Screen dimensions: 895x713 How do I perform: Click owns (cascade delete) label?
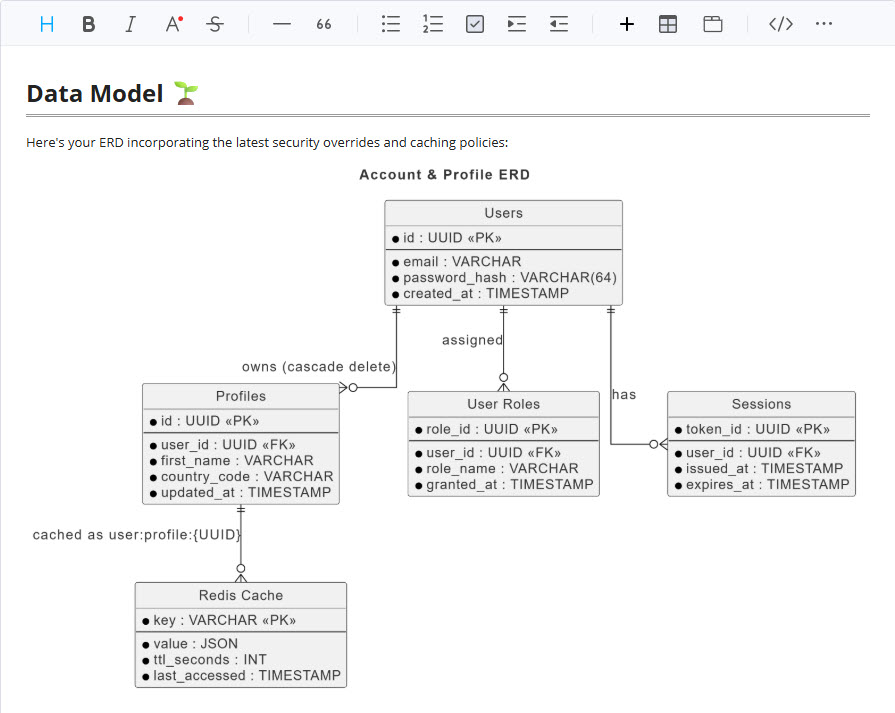(x=319, y=366)
